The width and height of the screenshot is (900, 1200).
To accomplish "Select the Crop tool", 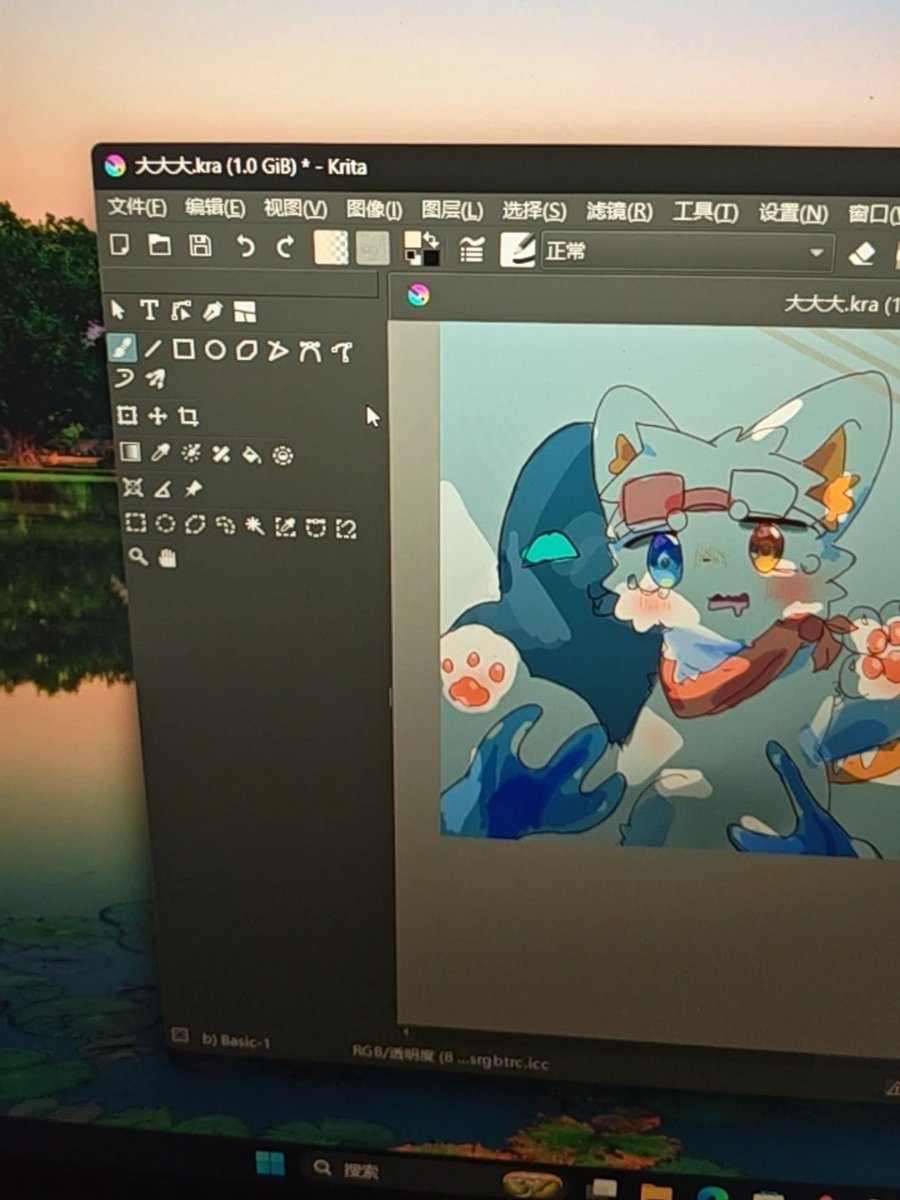I will pyautogui.click(x=188, y=417).
